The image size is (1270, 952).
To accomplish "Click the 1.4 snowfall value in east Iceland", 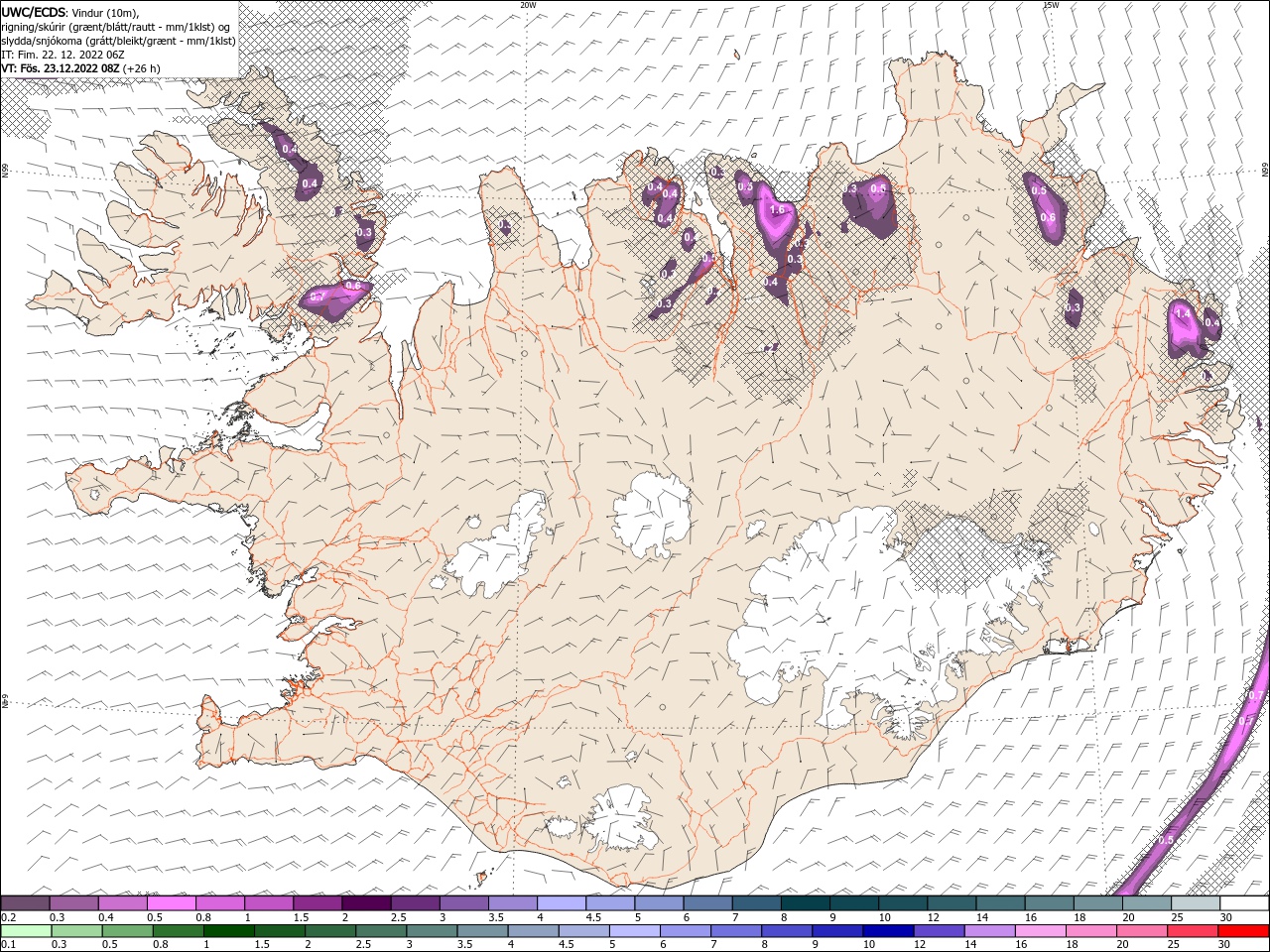I will (1182, 313).
